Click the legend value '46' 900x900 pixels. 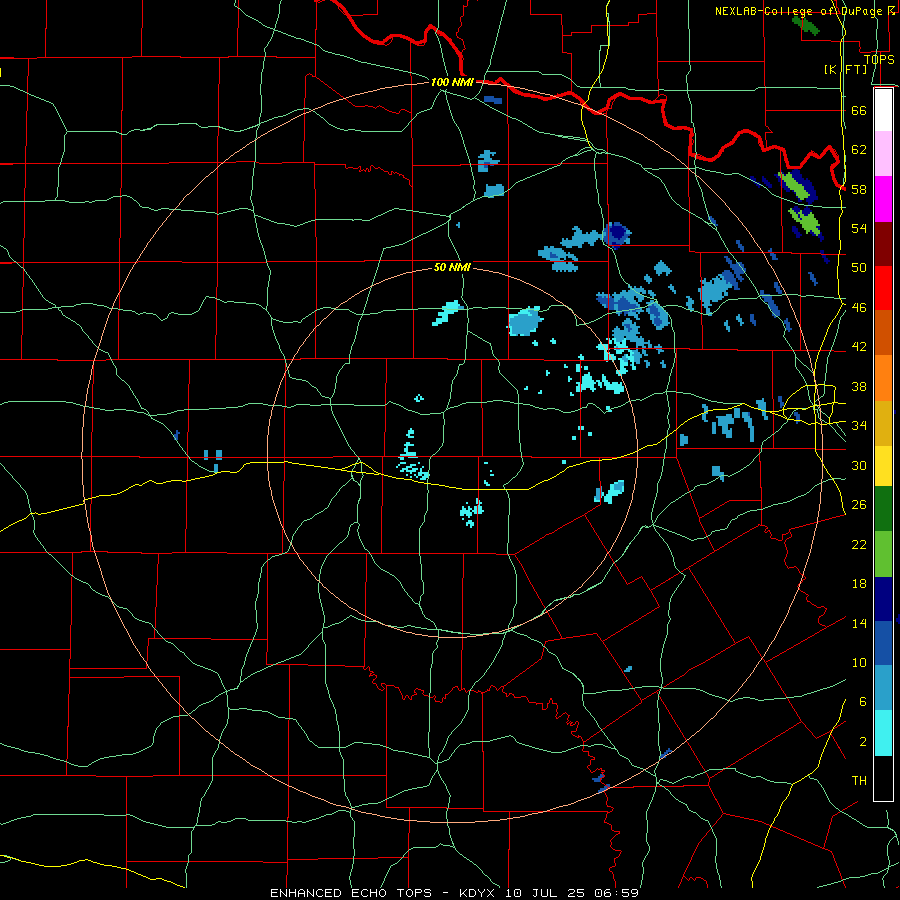[x=859, y=307]
